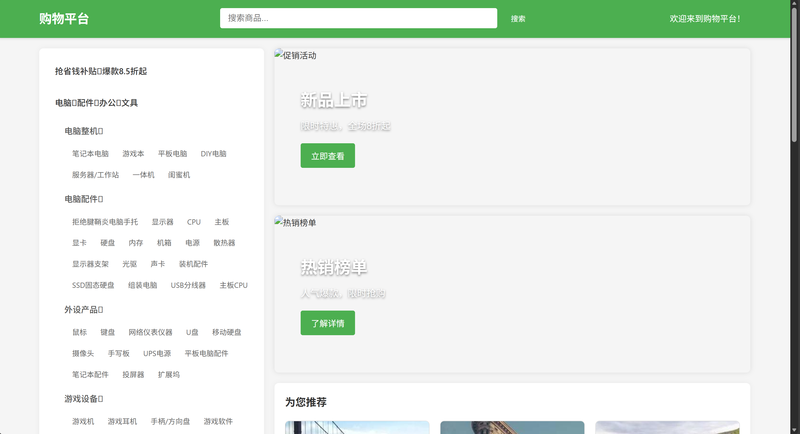Click the 游戏软件 category link

tap(218, 422)
